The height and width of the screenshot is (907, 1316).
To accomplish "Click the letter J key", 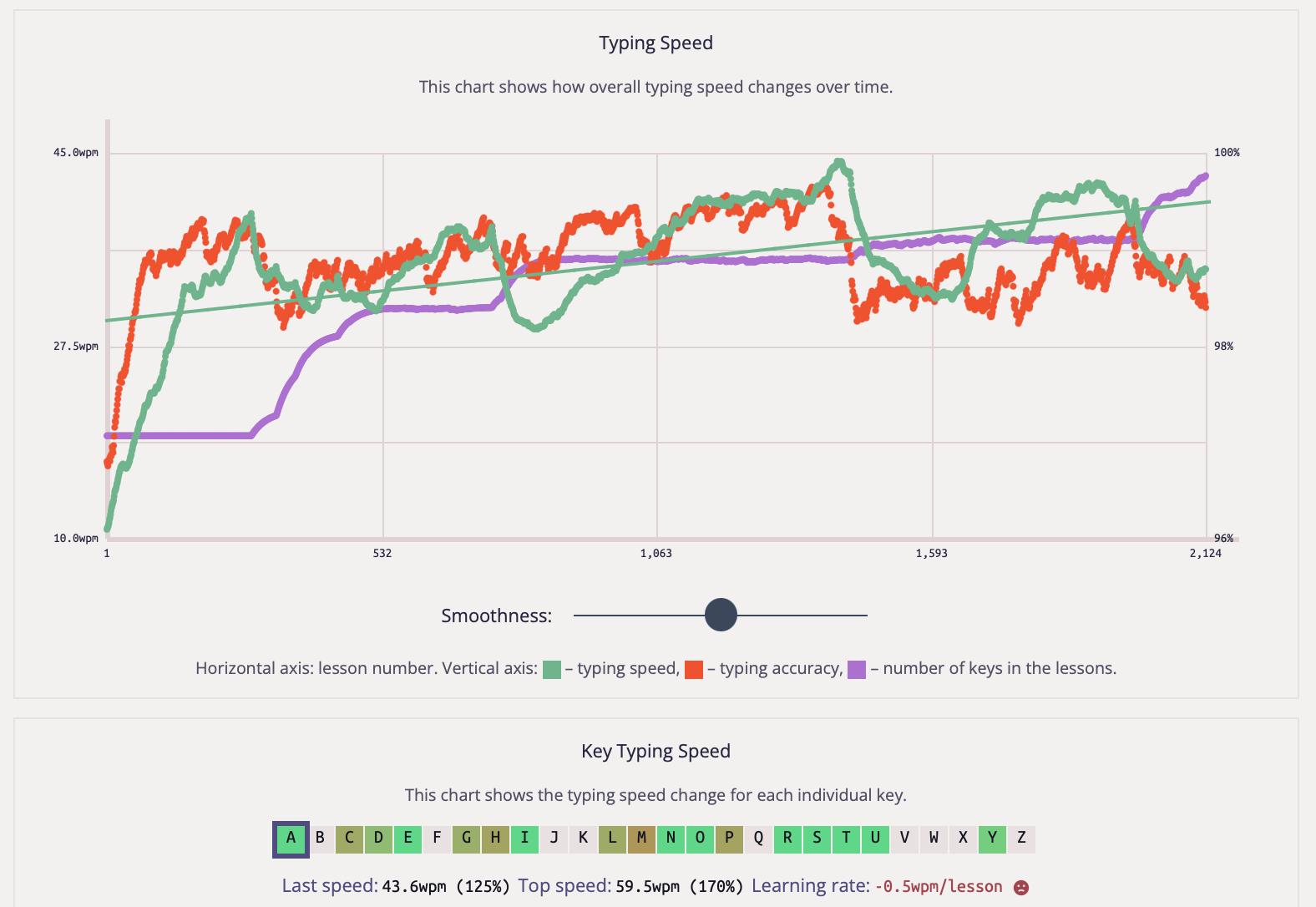I will point(554,839).
